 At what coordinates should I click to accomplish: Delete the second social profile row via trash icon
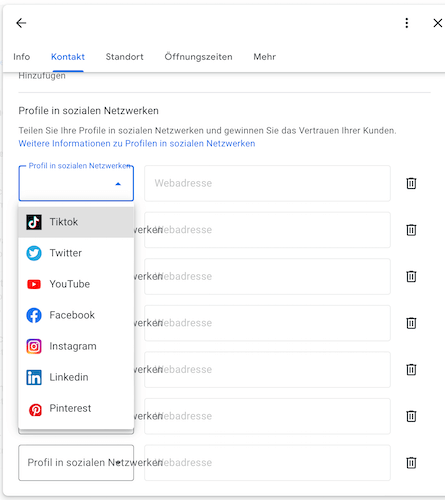click(411, 230)
